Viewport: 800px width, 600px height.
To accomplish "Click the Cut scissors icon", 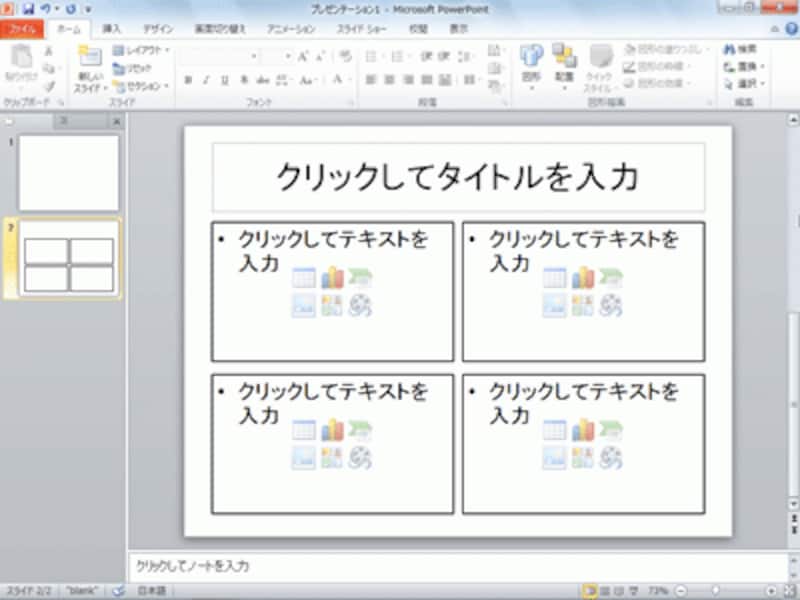I will point(48,51).
